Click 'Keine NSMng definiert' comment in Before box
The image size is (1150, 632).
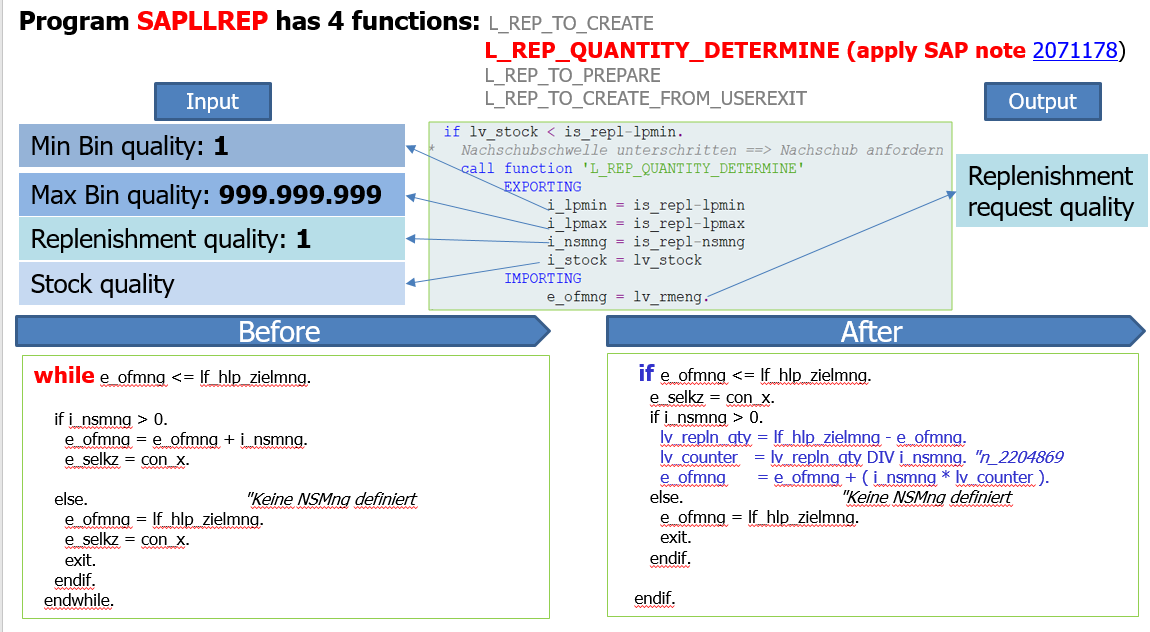[x=332, y=500]
